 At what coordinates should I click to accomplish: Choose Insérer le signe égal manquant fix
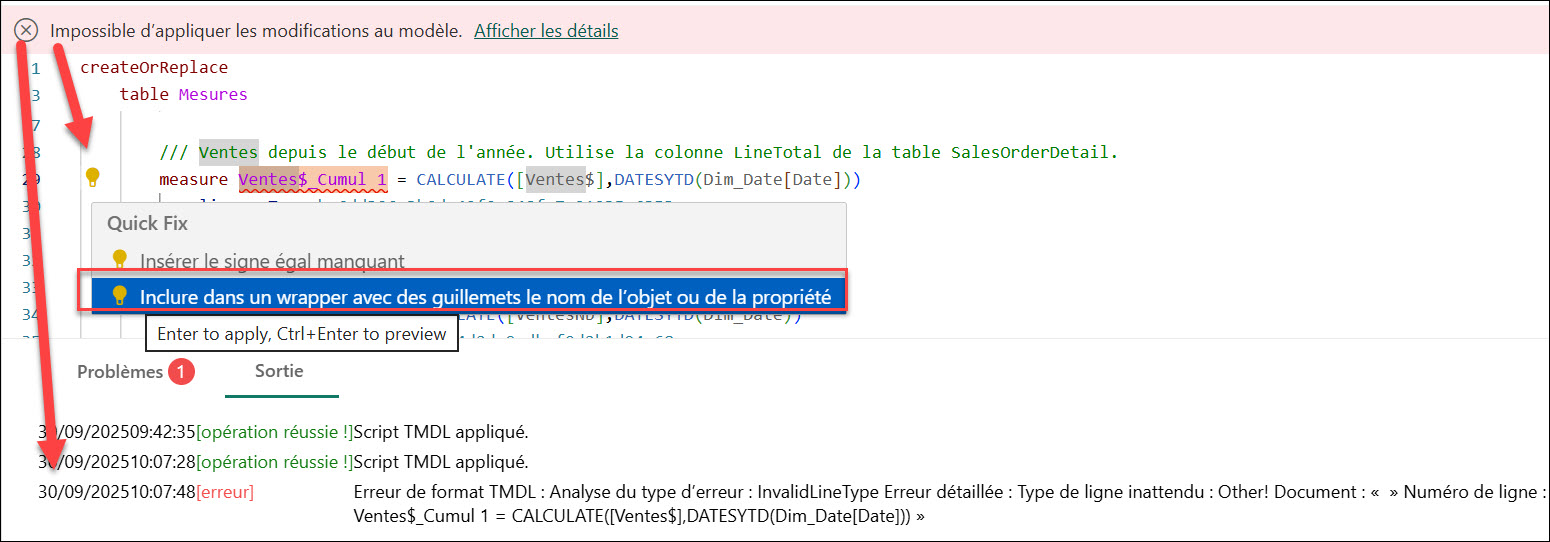[272, 261]
